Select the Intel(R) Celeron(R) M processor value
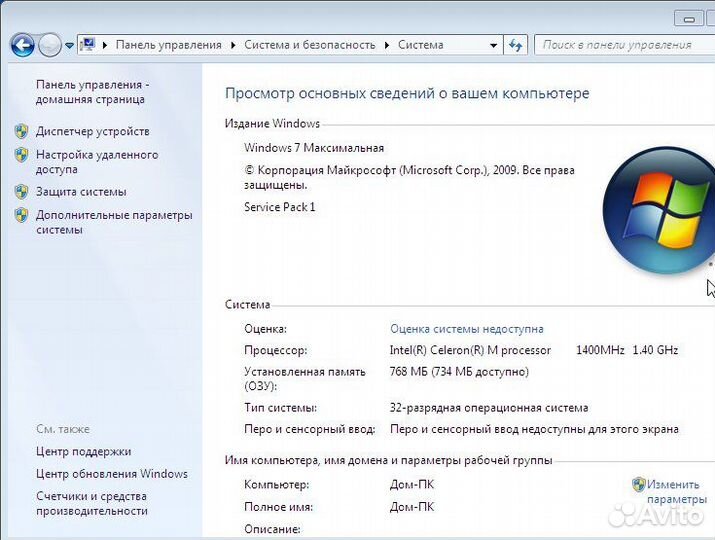This screenshot has height=540, width=715. [470, 350]
